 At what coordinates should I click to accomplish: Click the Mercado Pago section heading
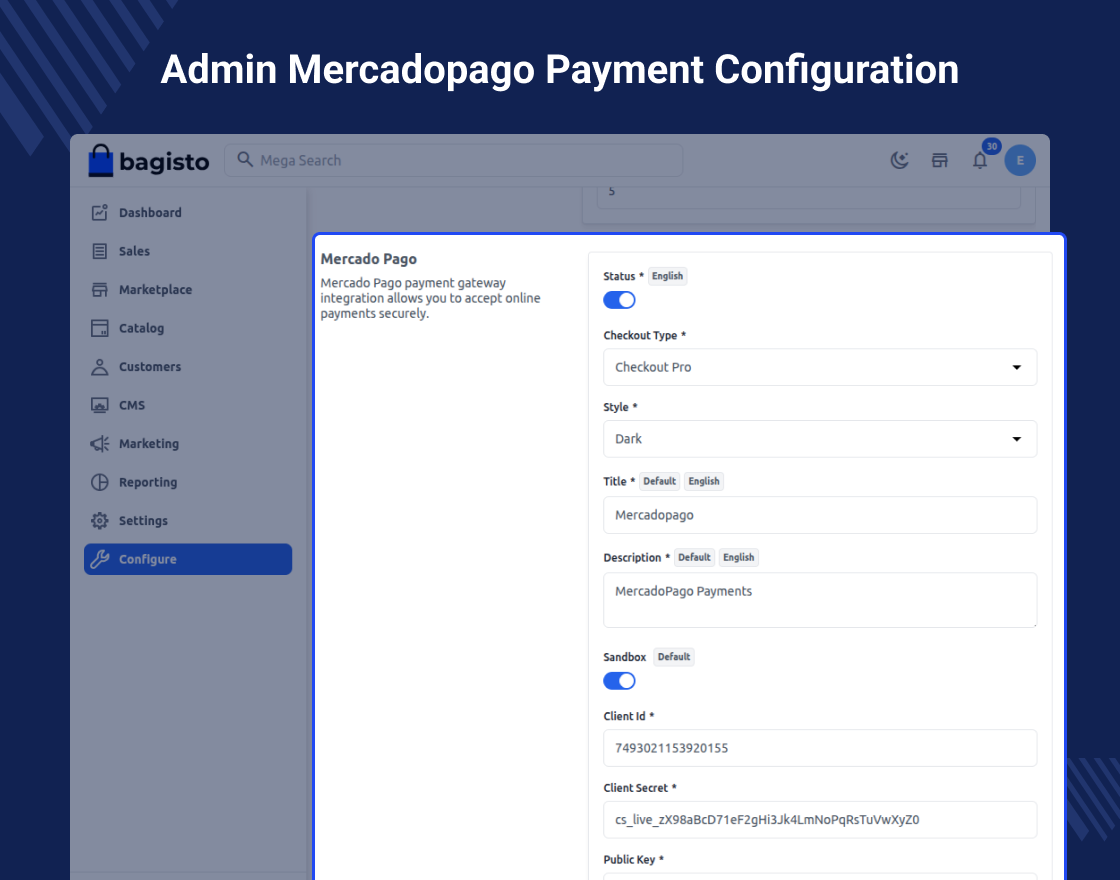pyautogui.click(x=369, y=259)
